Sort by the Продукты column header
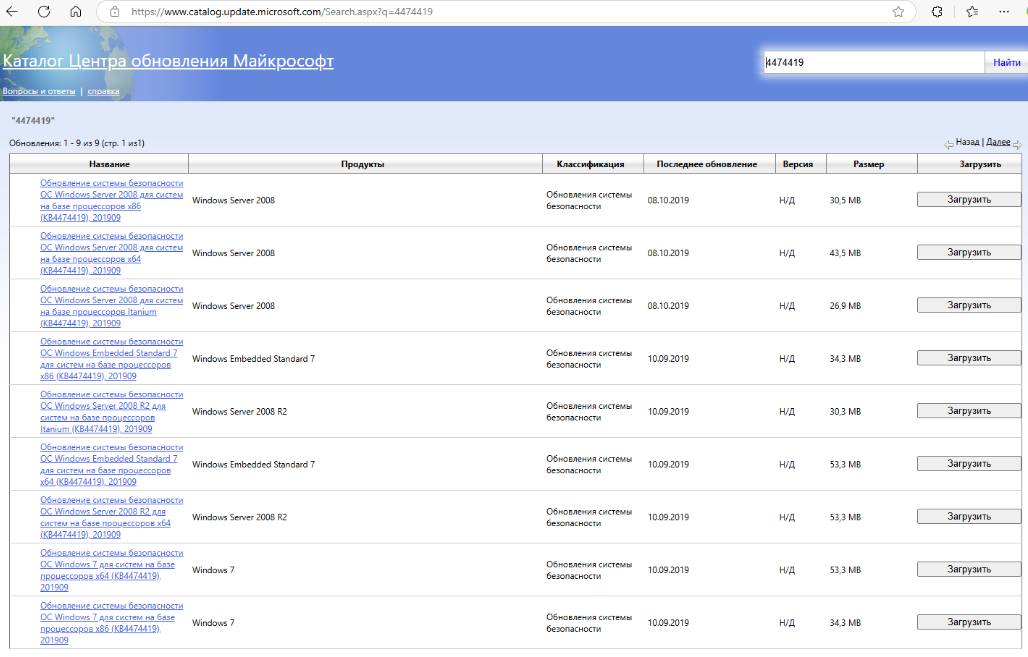This screenshot has height=657, width=1028. click(365, 164)
